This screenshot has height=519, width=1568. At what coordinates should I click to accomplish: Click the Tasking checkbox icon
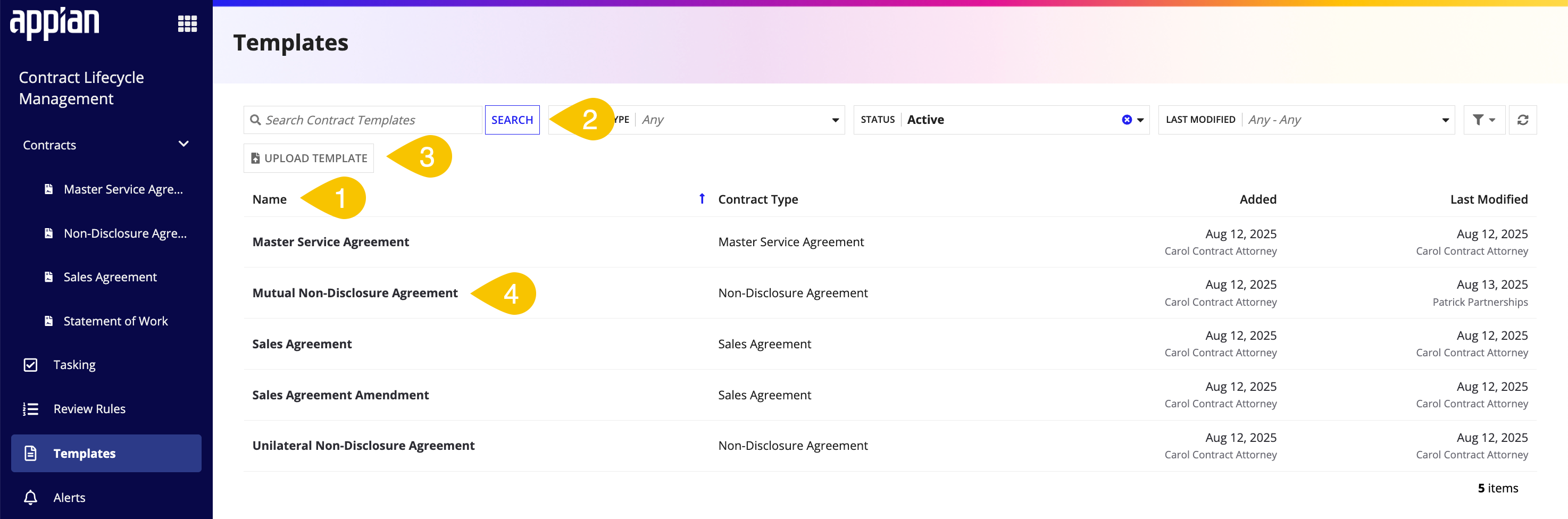[30, 364]
